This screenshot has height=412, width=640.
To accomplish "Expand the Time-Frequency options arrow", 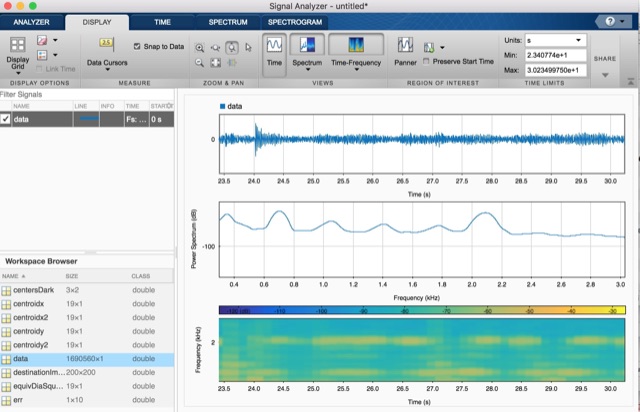I will 356,70.
